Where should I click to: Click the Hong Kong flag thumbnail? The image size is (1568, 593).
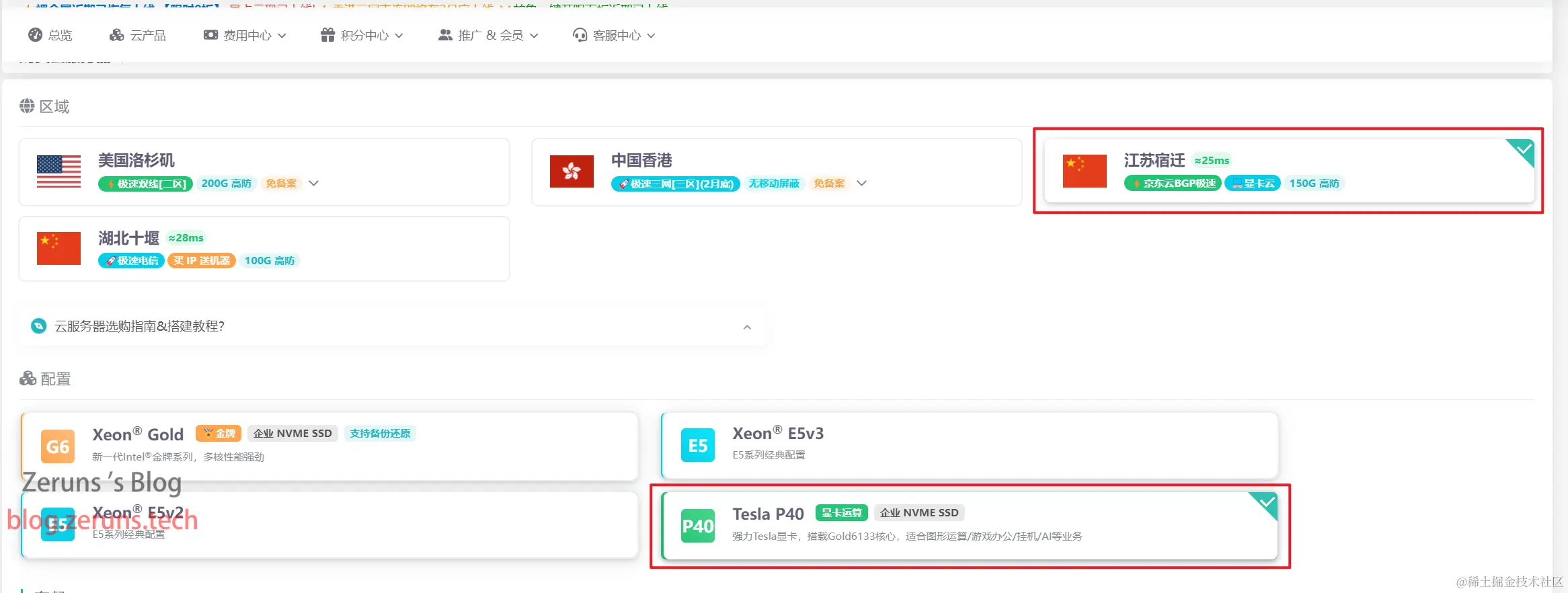pyautogui.click(x=572, y=171)
